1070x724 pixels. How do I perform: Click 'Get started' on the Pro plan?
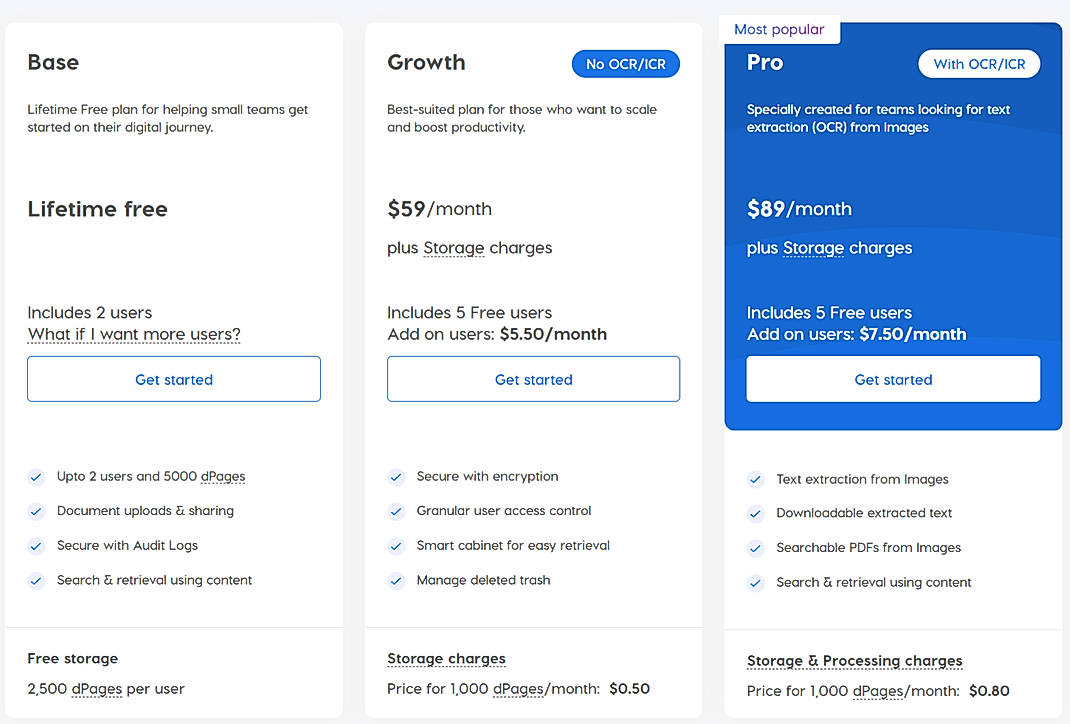892,379
